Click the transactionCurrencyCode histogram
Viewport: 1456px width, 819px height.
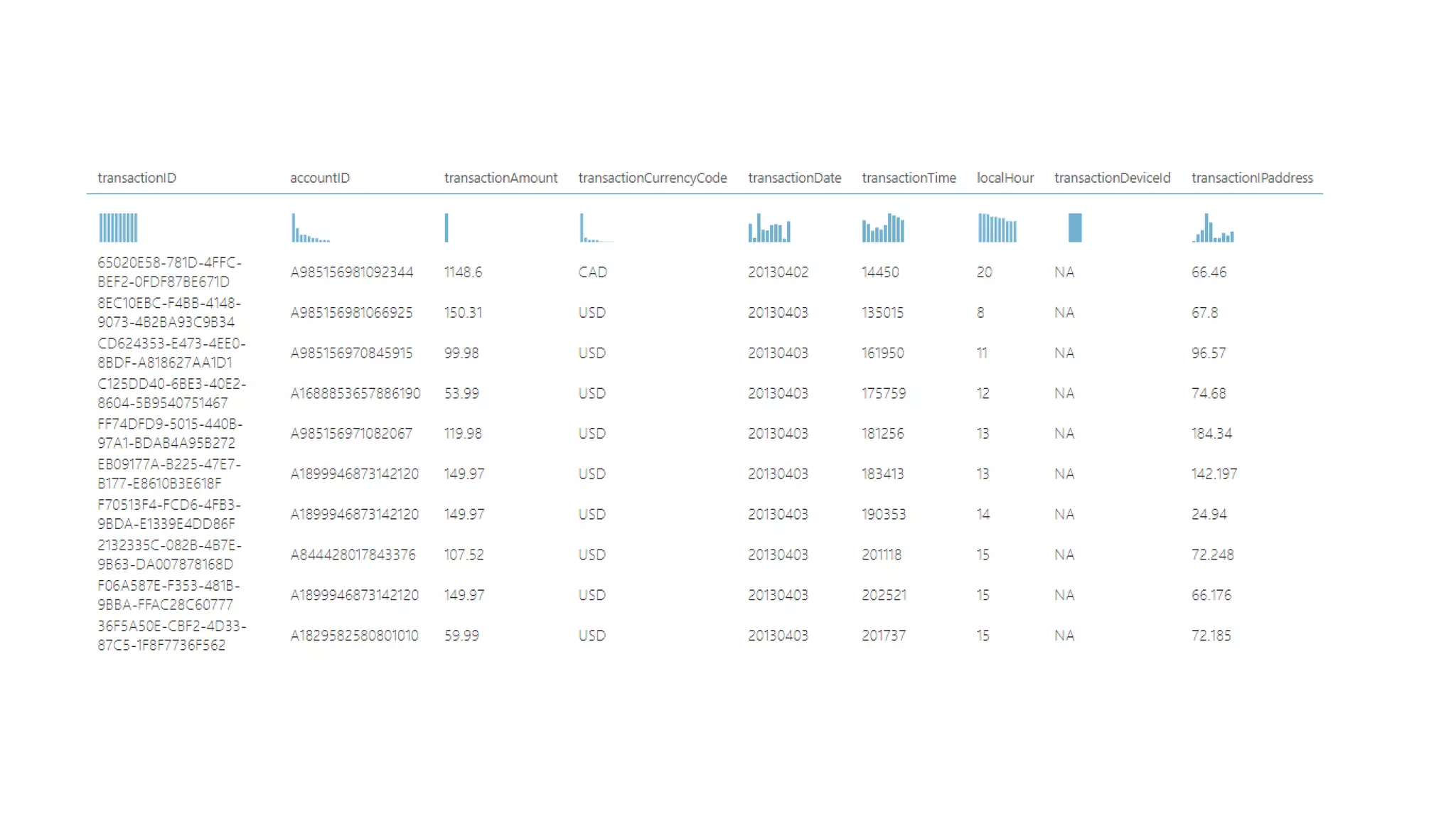595,229
